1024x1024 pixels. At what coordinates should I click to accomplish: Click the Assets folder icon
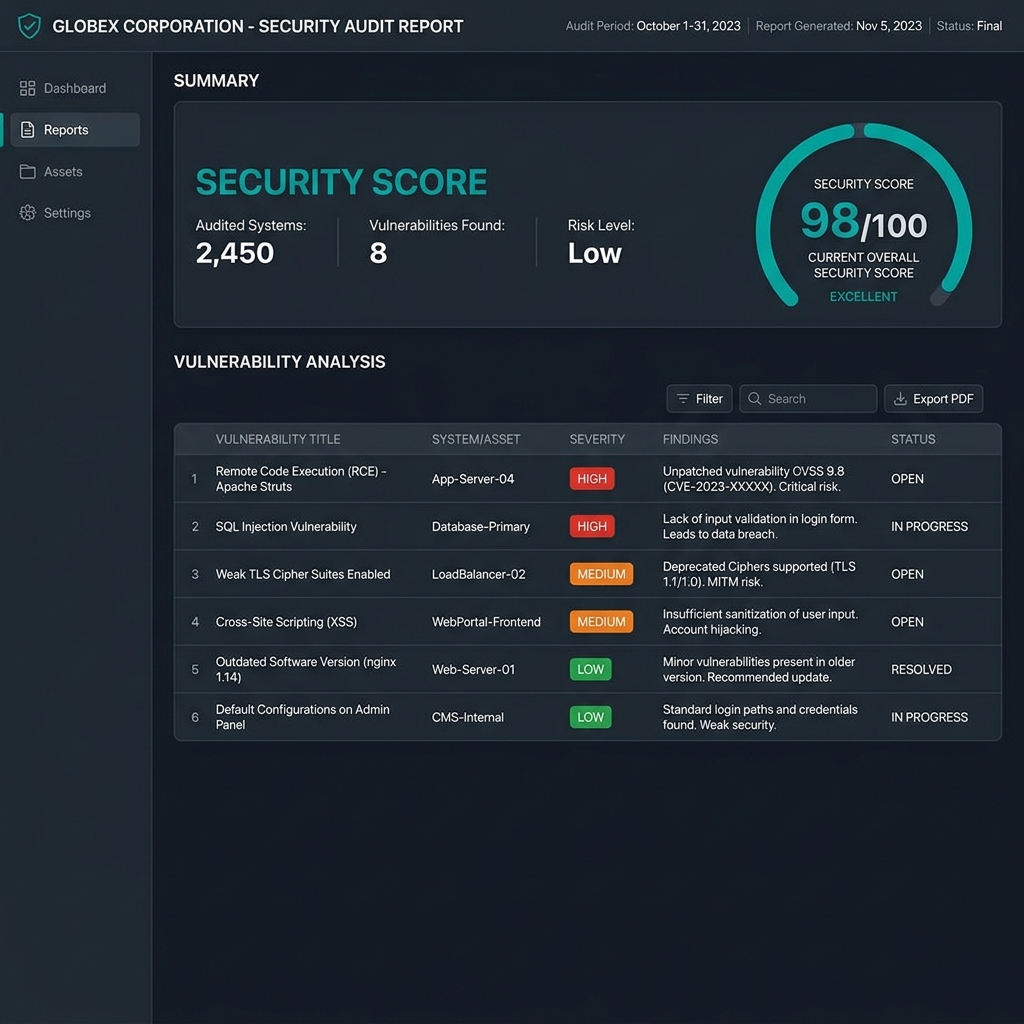(27, 172)
